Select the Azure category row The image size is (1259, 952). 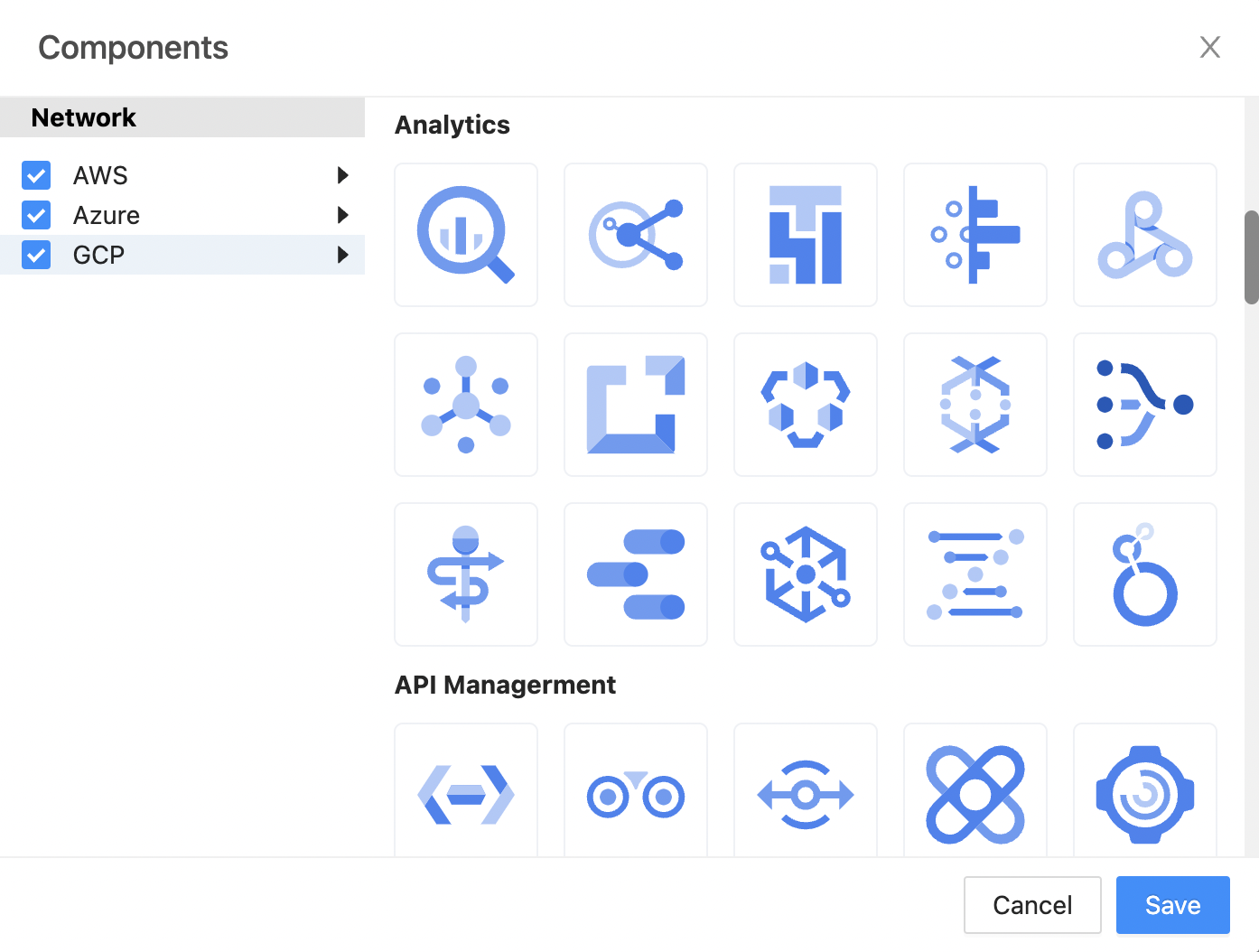(181, 215)
